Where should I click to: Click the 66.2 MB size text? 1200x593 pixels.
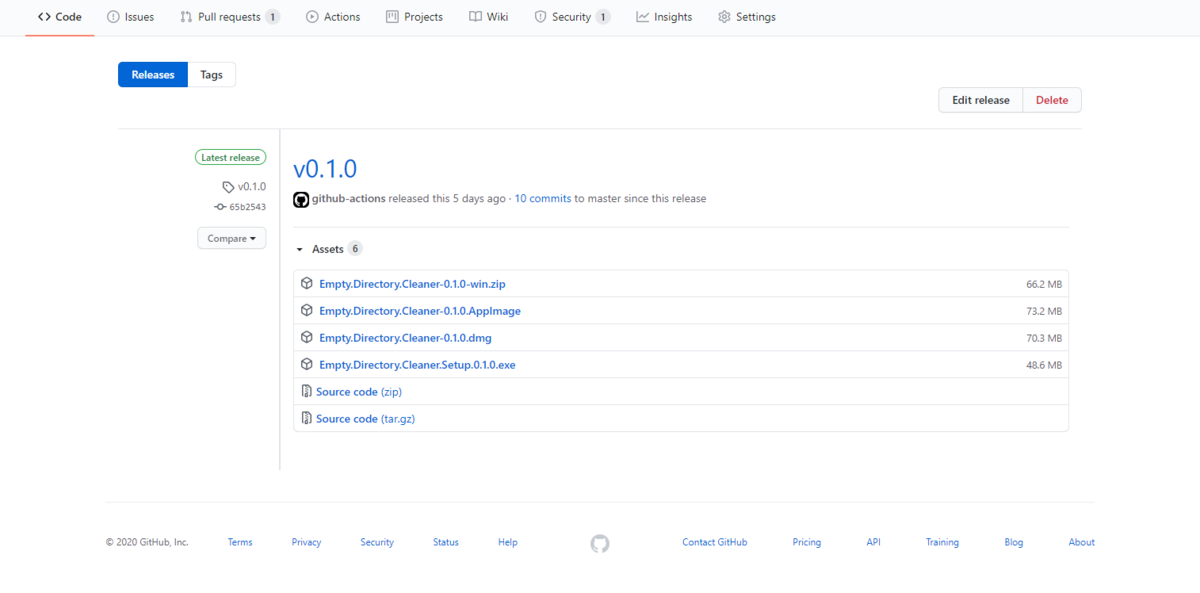1044,285
